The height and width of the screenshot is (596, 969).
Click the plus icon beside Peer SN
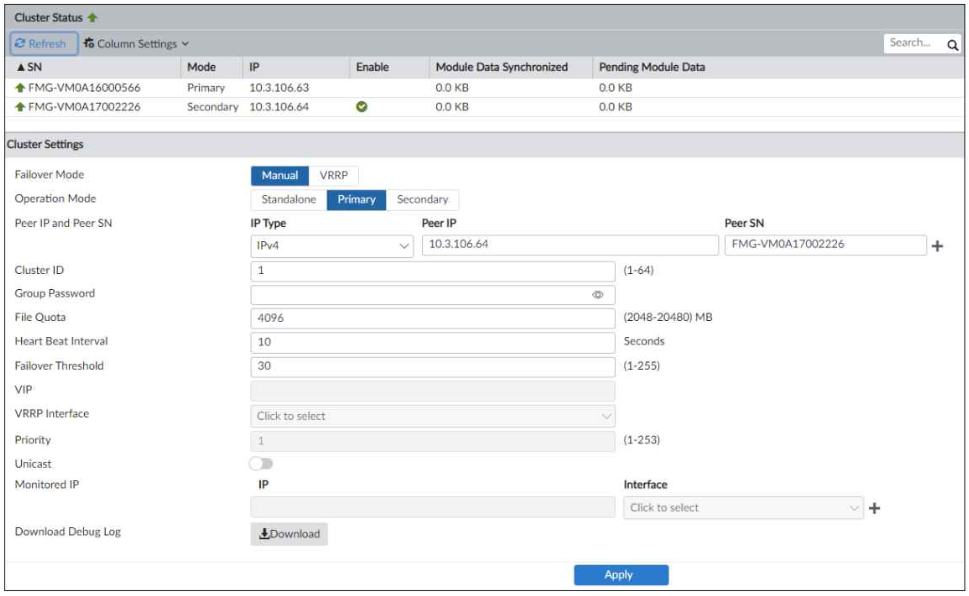tap(937, 247)
